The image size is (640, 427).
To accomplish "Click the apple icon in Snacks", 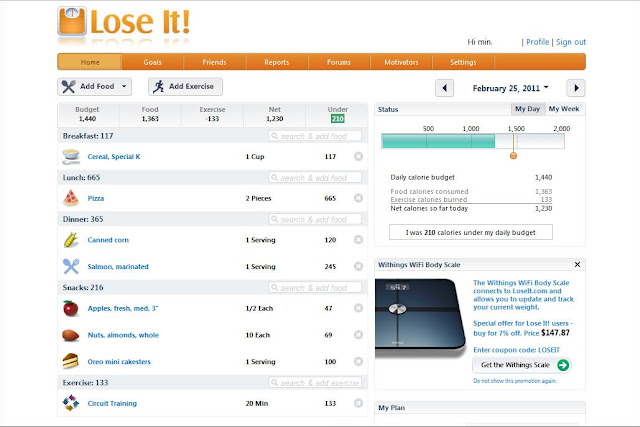I will coord(71,308).
